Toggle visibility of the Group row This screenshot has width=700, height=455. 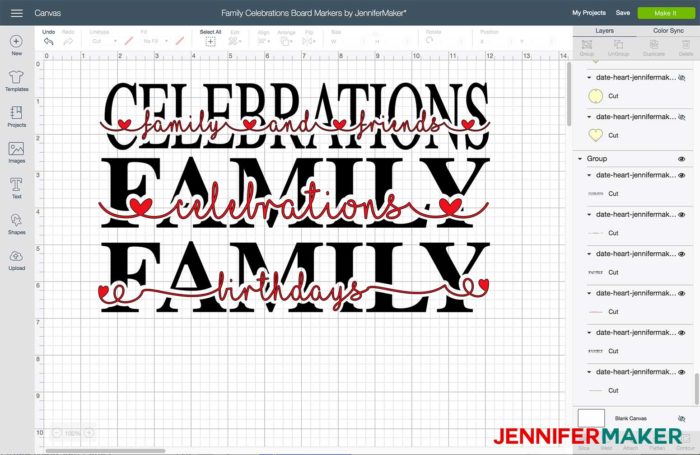(x=682, y=159)
